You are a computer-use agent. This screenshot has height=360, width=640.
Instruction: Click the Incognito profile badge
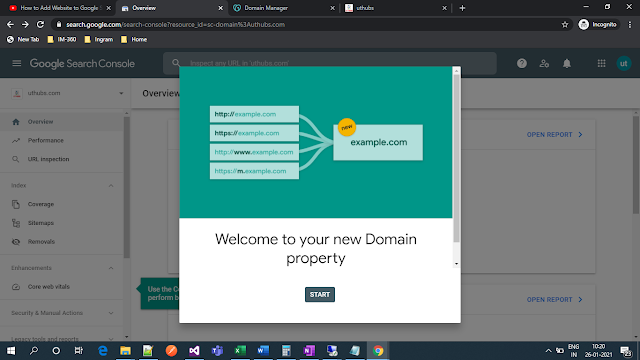pyautogui.click(x=598, y=24)
